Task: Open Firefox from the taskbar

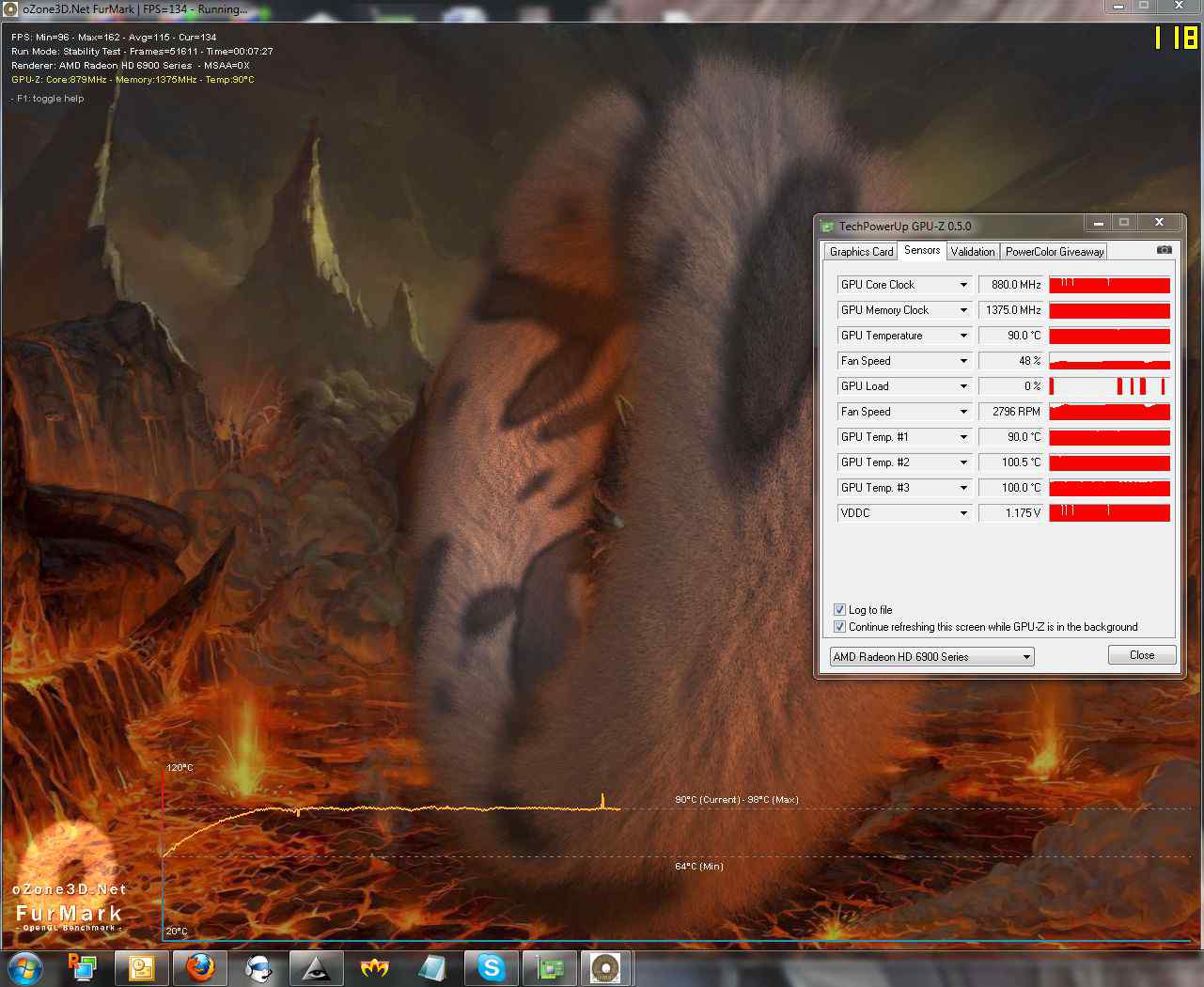Action: (199, 967)
